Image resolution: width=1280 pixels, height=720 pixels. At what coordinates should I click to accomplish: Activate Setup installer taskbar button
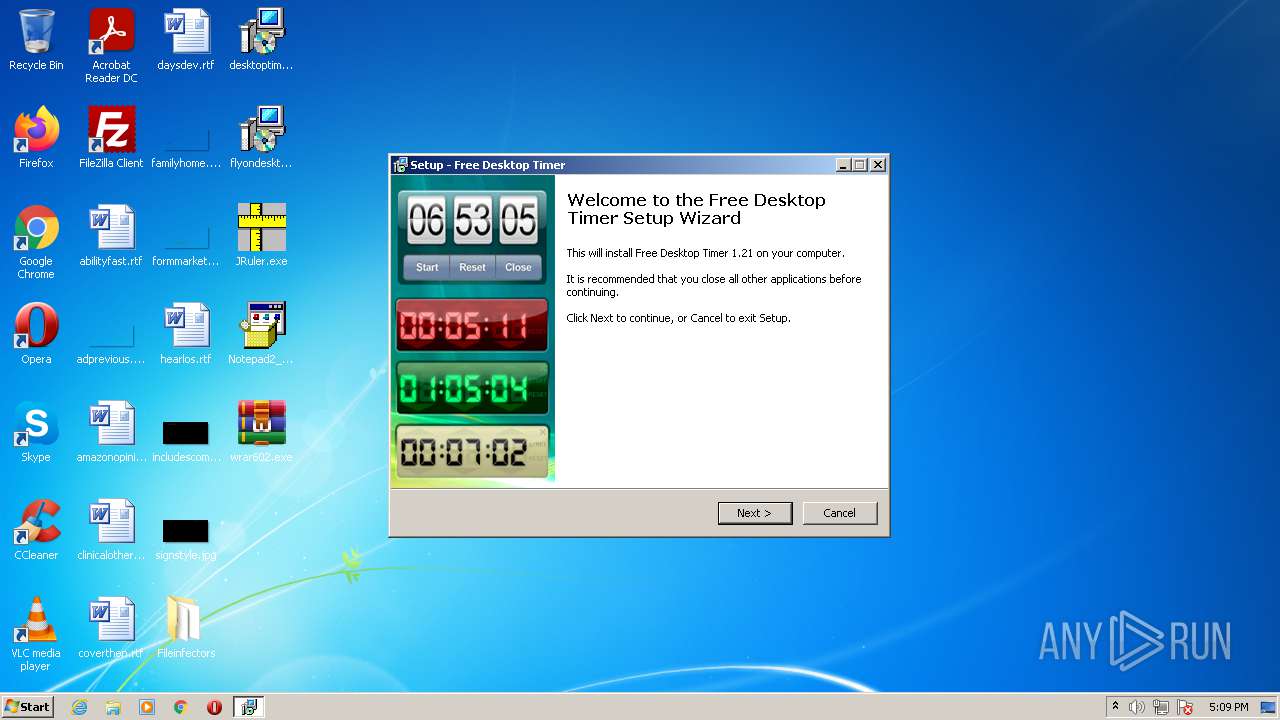248,707
